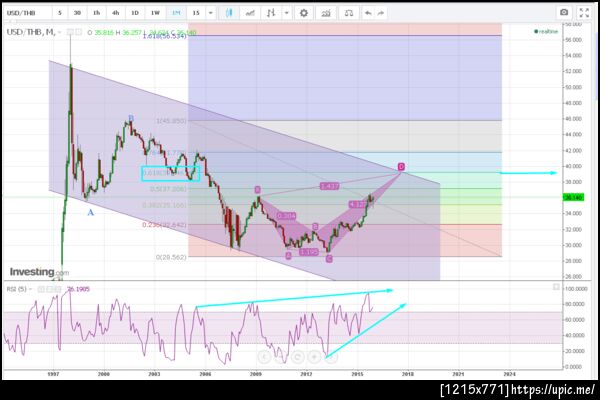Select the candlestick chart style icon
The width and height of the screenshot is (600, 400).
click(229, 13)
